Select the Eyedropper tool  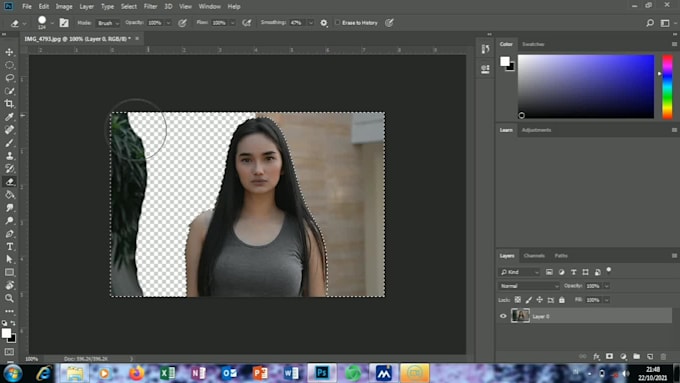point(9,117)
